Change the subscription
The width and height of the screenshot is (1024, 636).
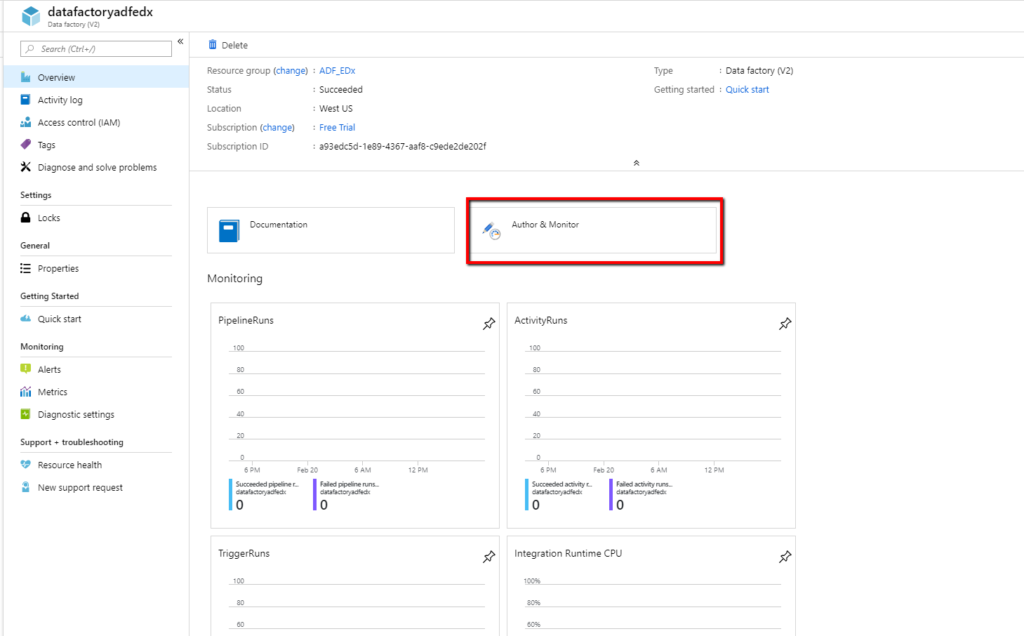click(x=277, y=128)
